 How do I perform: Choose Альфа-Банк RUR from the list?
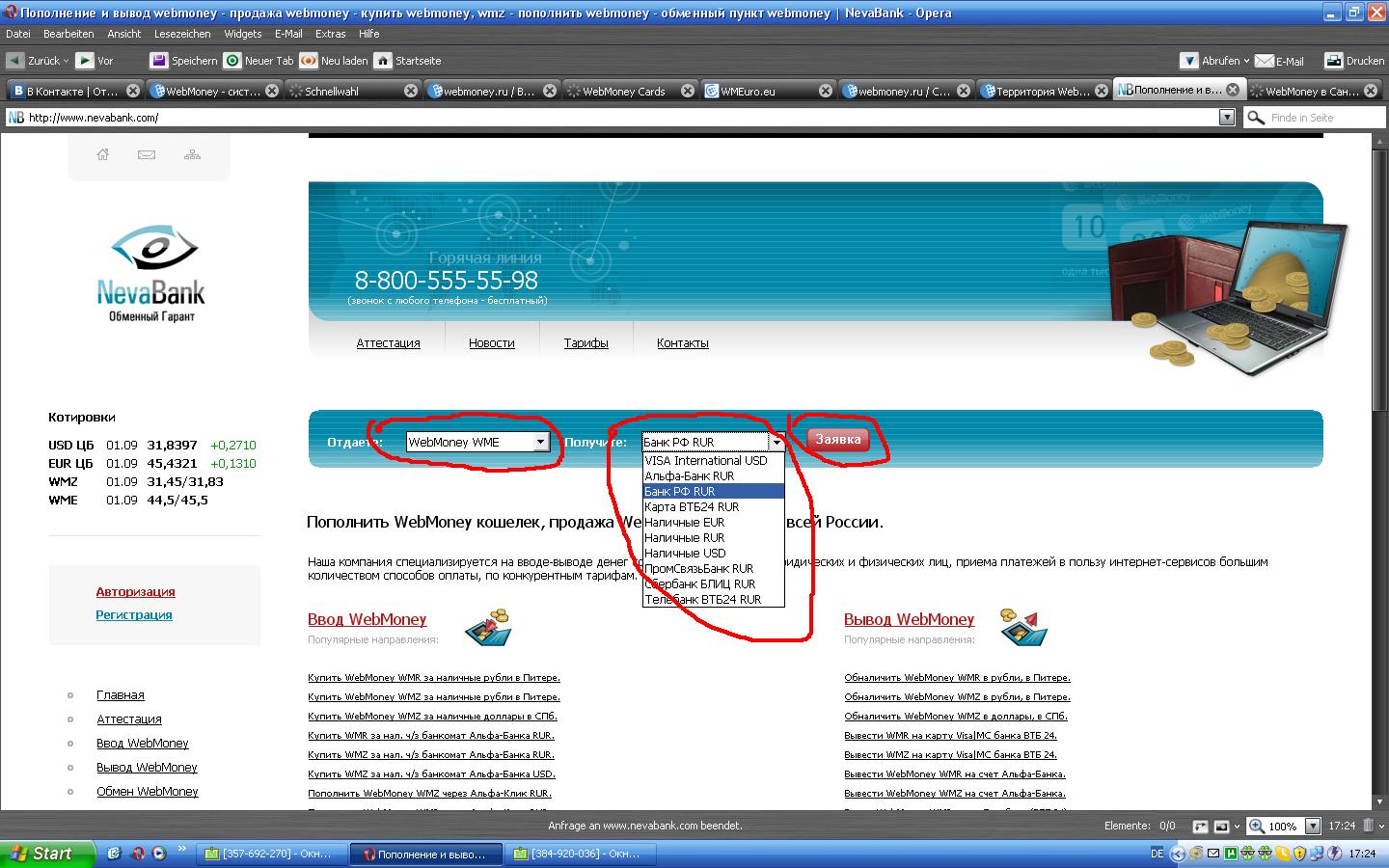coord(713,475)
